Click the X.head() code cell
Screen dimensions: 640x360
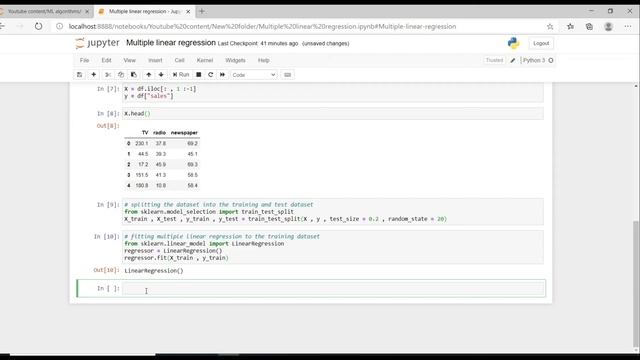(333, 113)
